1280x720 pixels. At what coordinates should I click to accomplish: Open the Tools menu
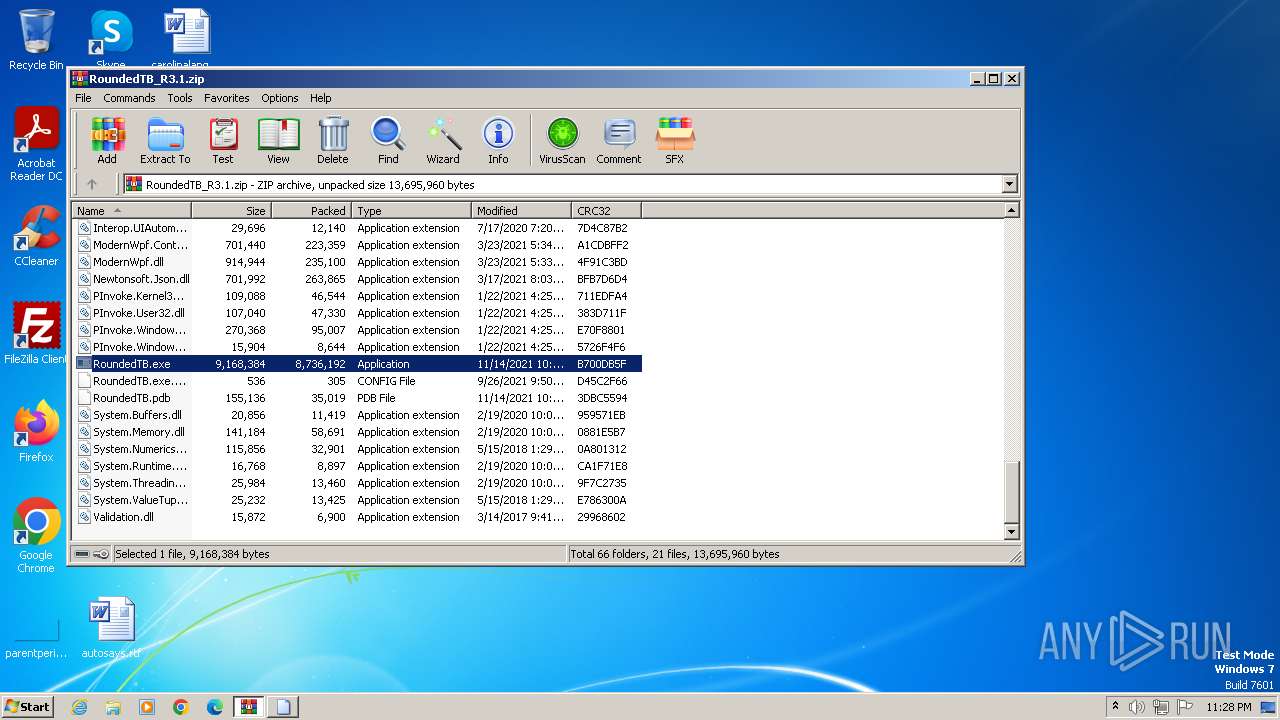point(180,98)
